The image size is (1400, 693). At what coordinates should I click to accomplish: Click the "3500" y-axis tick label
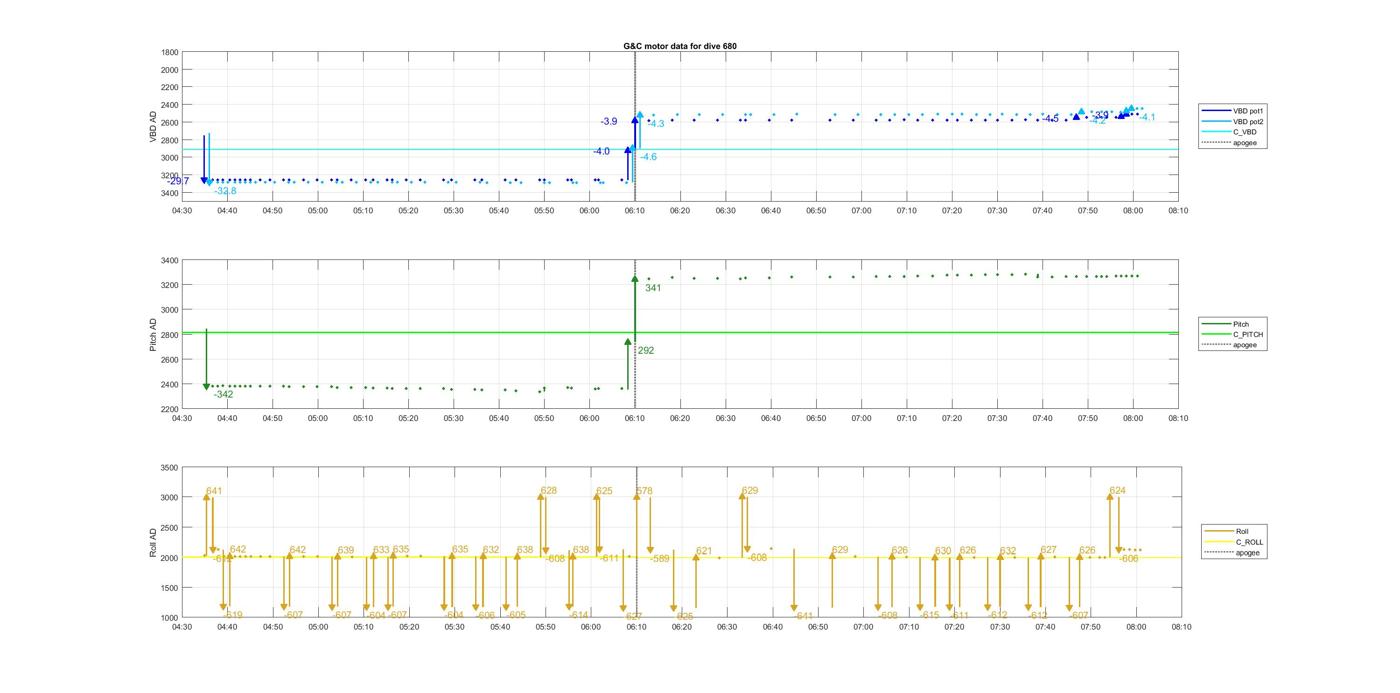point(169,468)
